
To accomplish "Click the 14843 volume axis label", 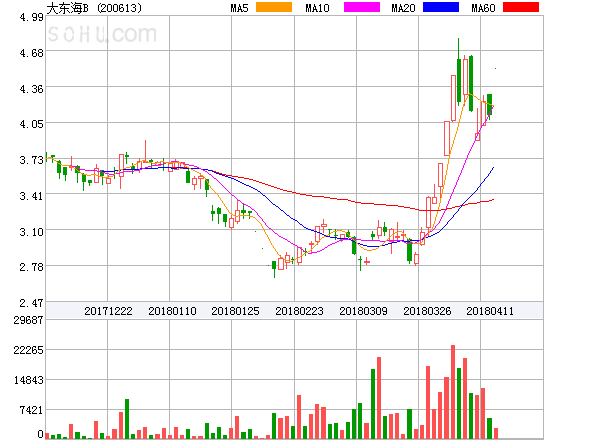I will [28, 380].
